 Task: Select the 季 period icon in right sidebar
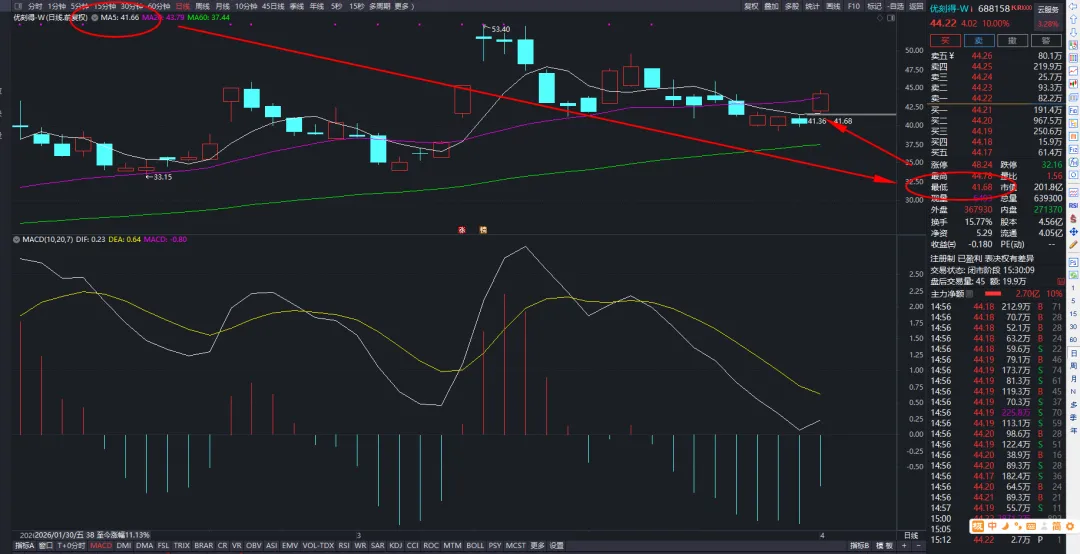[x=1073, y=418]
